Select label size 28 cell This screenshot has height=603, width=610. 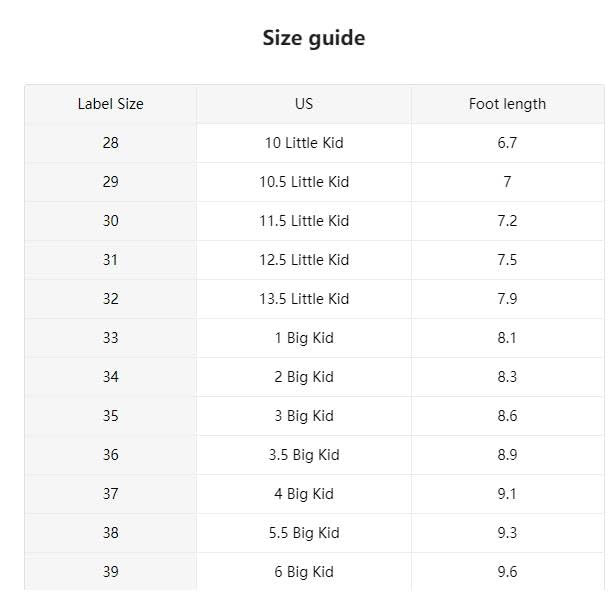tap(110, 143)
